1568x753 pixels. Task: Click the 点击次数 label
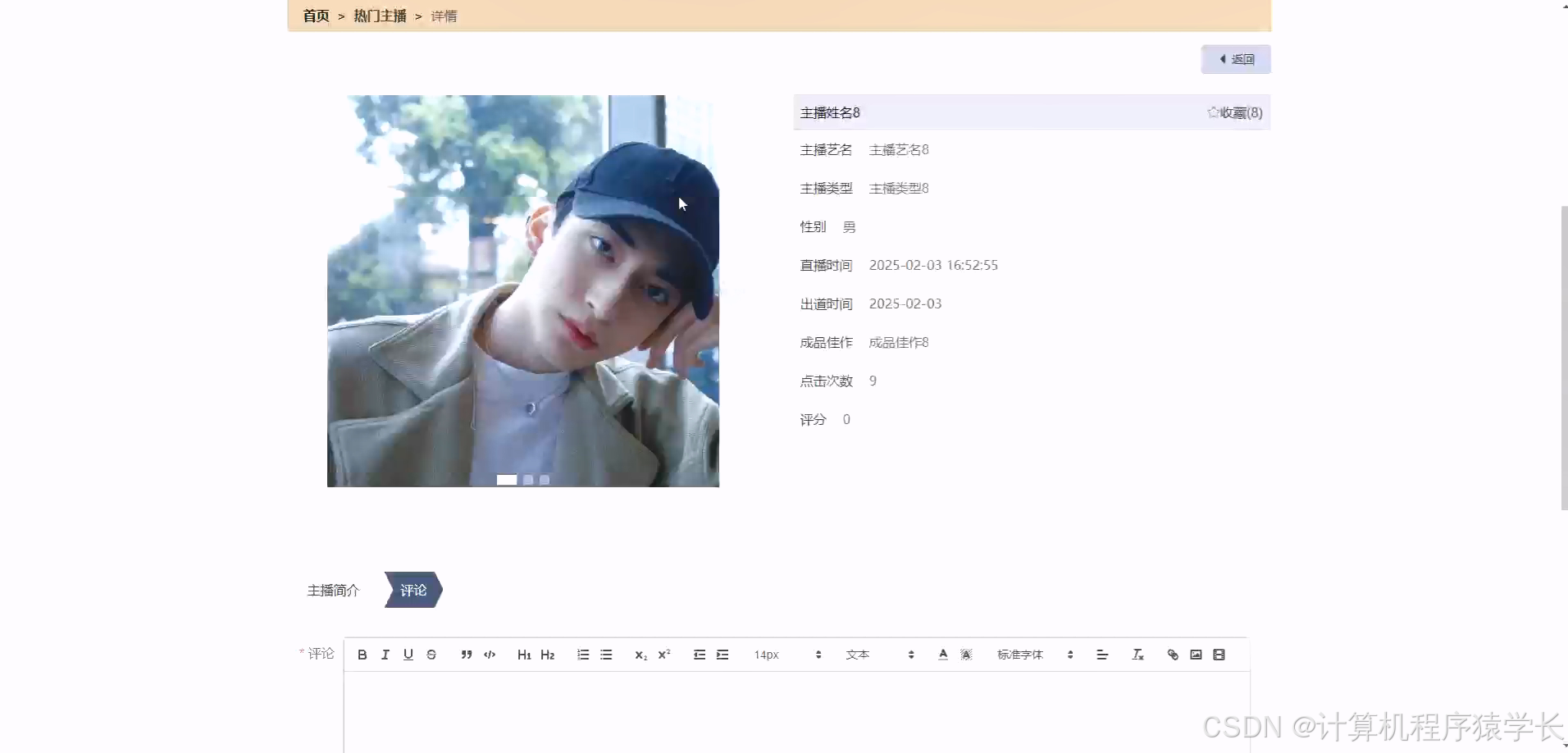tap(827, 381)
